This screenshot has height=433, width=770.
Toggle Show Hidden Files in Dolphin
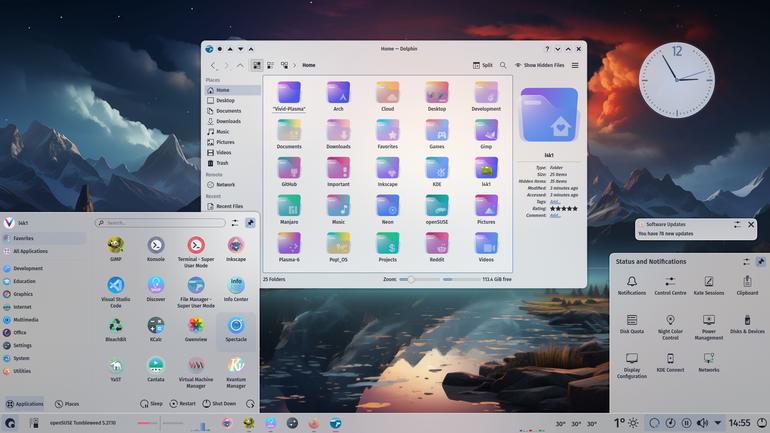coord(539,65)
